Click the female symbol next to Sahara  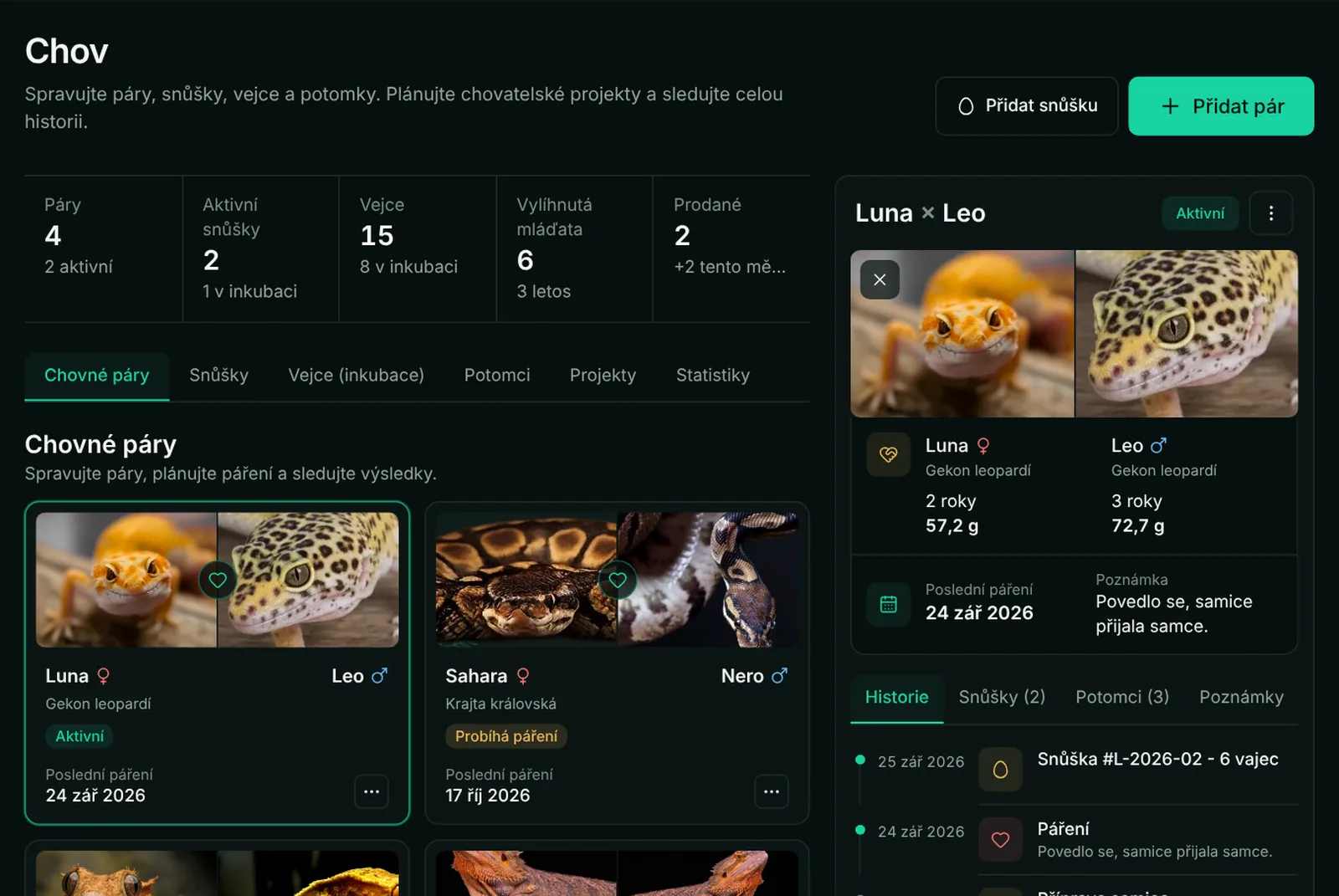coord(523,676)
